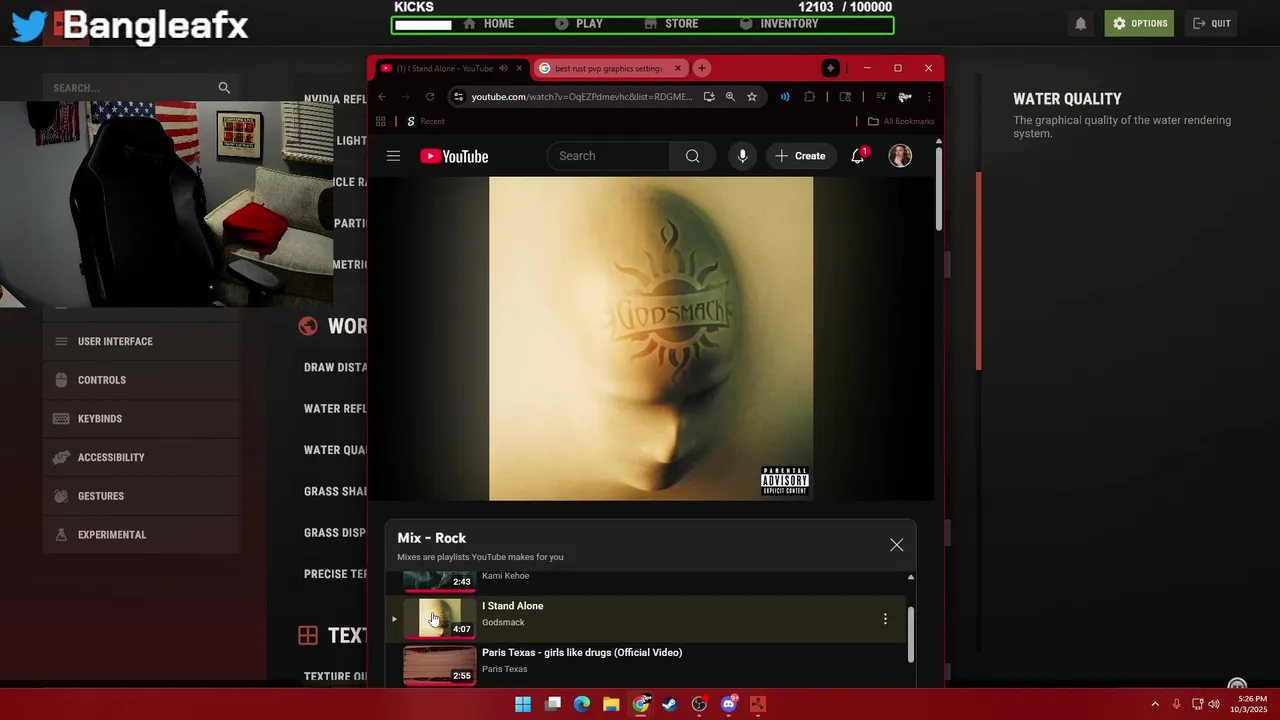The width and height of the screenshot is (1280, 720).
Task: Click the search icon in Rust options
Action: (224, 88)
